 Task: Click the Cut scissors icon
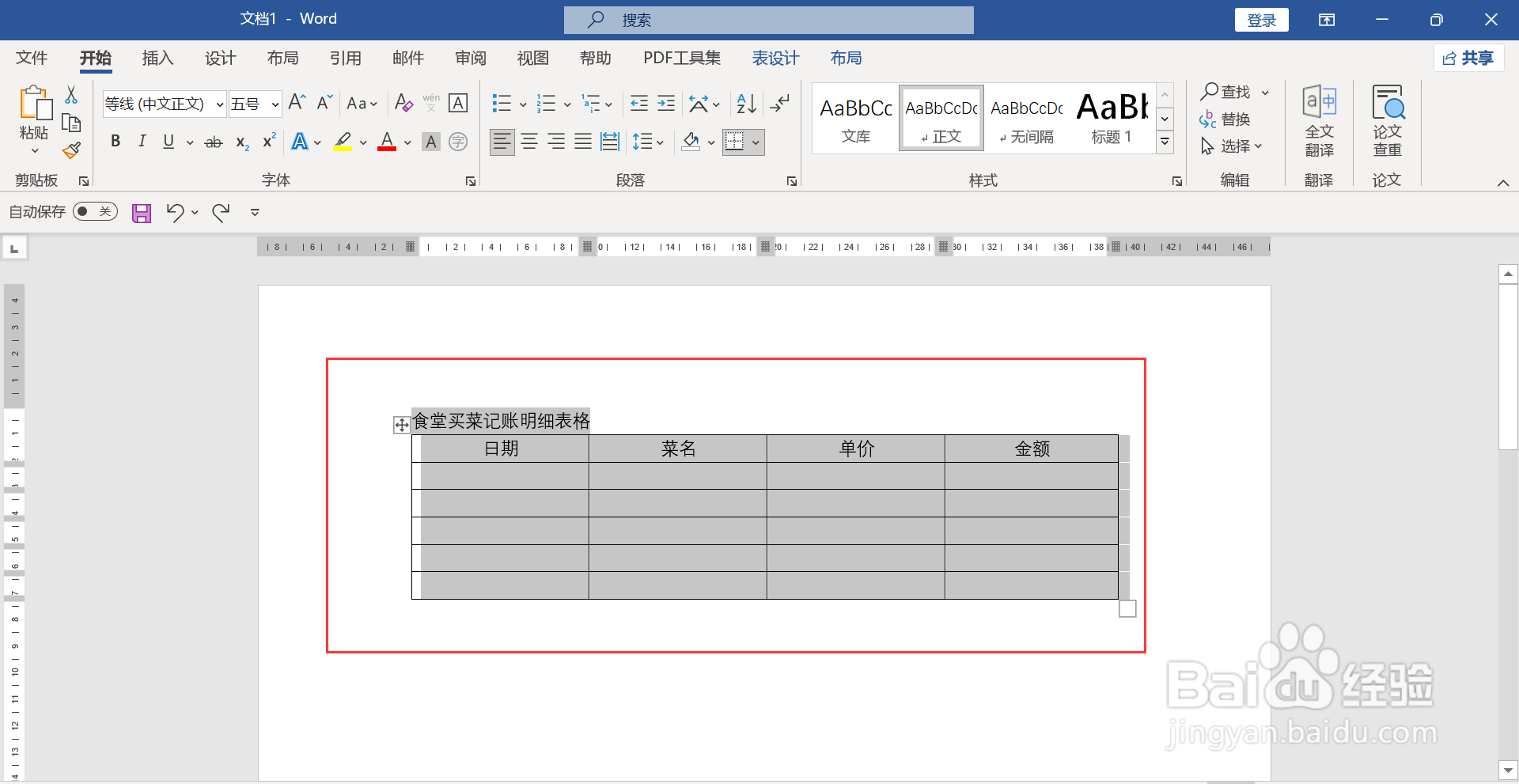(x=71, y=95)
